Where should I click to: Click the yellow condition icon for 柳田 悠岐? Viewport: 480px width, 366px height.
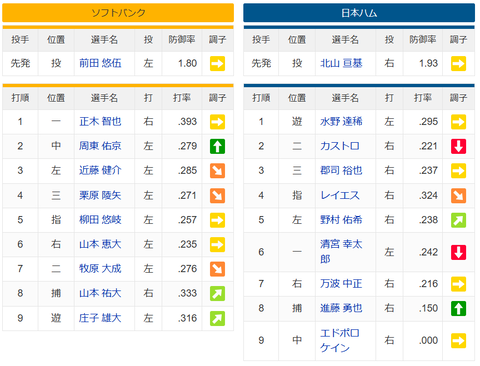point(217,220)
